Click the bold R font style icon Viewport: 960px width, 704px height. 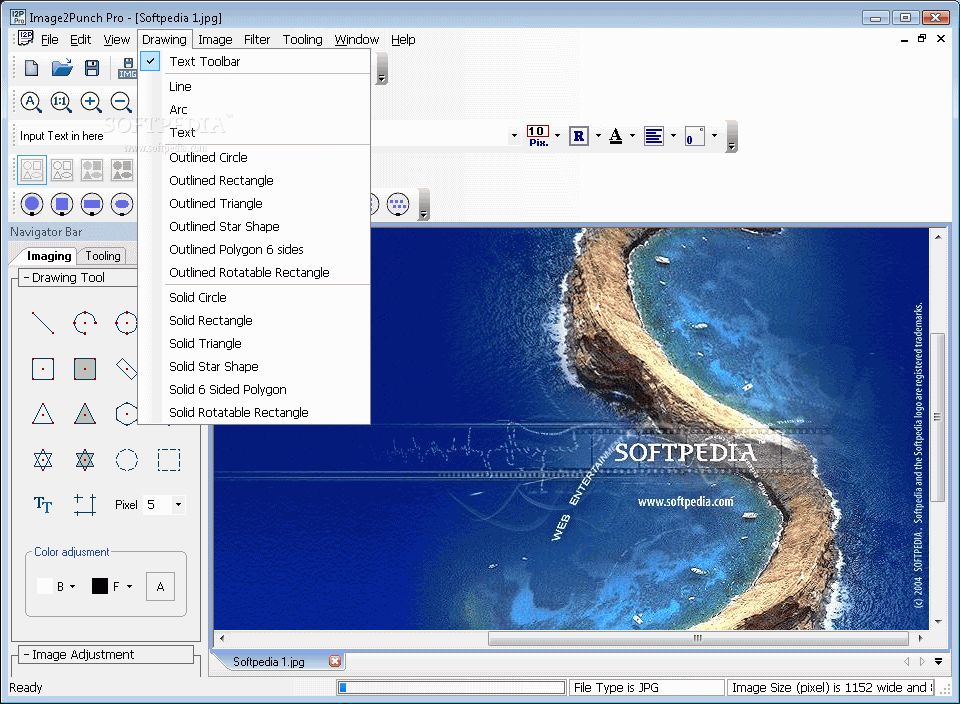coord(579,136)
